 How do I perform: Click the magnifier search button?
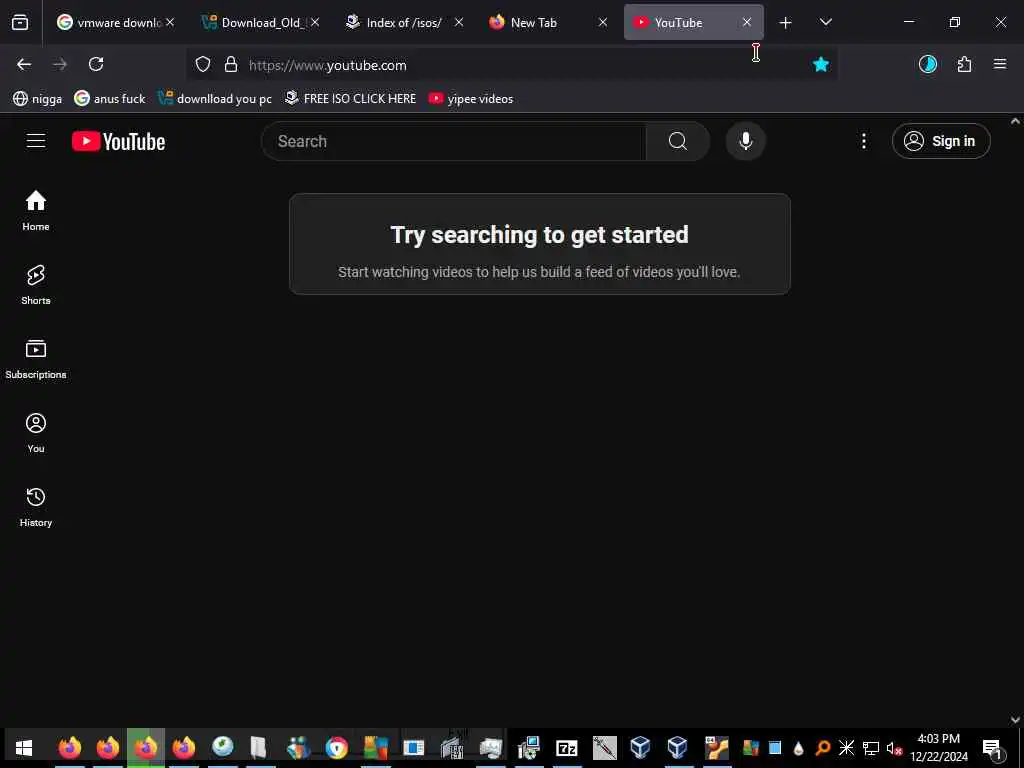coord(677,141)
